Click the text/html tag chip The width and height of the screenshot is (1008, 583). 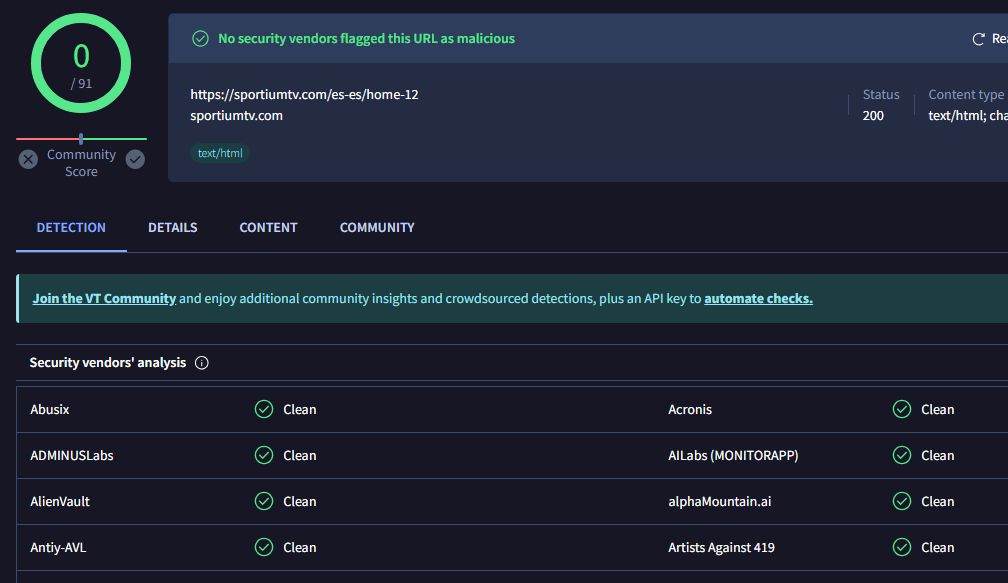(220, 154)
